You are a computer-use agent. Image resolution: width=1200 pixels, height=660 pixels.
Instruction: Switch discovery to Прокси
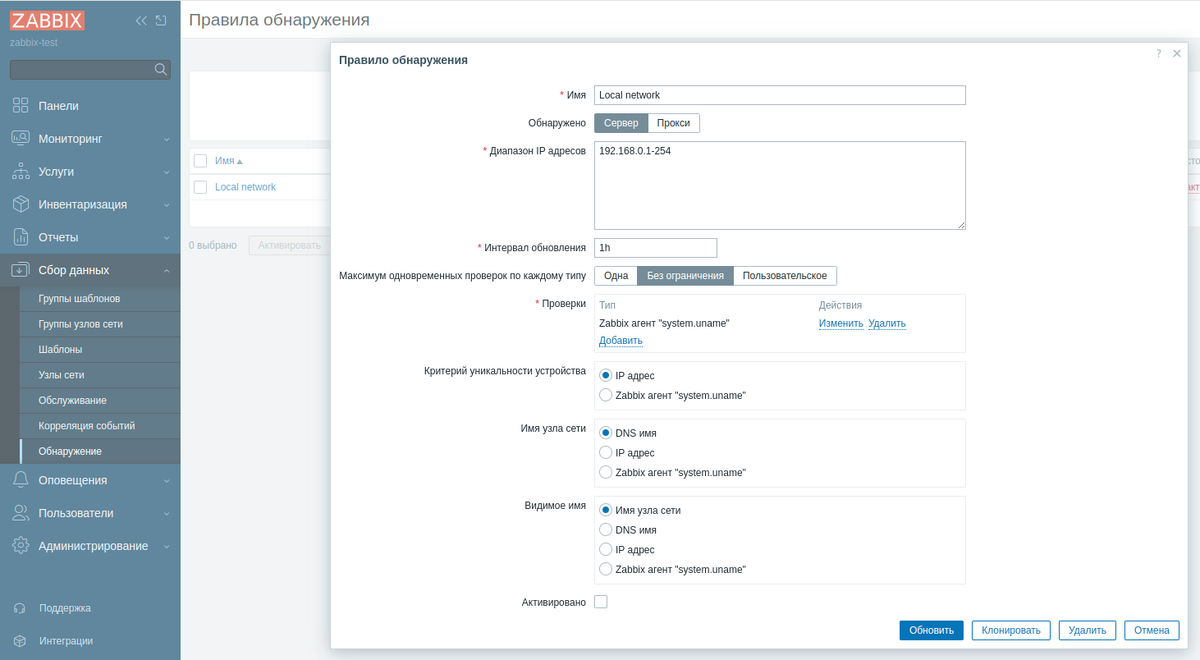tap(674, 123)
